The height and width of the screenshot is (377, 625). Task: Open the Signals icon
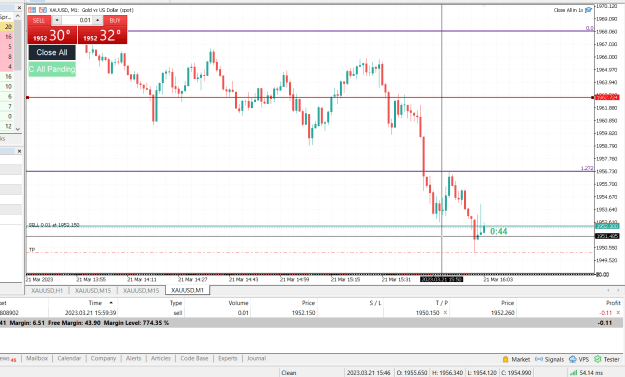(x=539, y=359)
